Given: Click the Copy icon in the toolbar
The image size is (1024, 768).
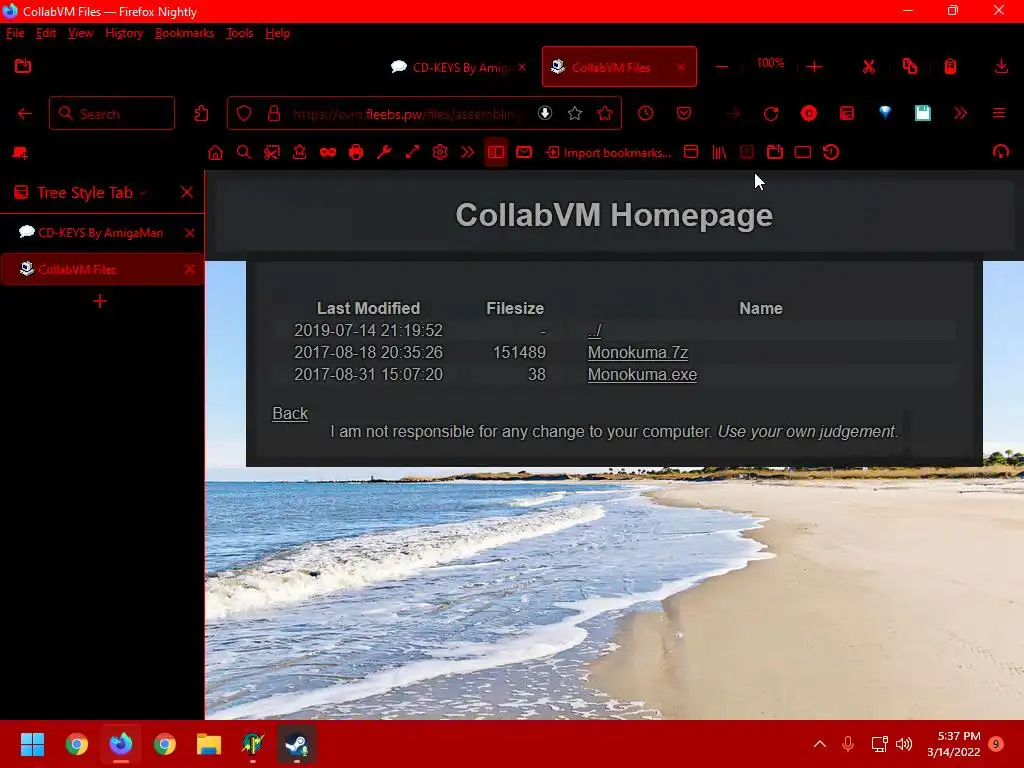Looking at the screenshot, I should 910,66.
